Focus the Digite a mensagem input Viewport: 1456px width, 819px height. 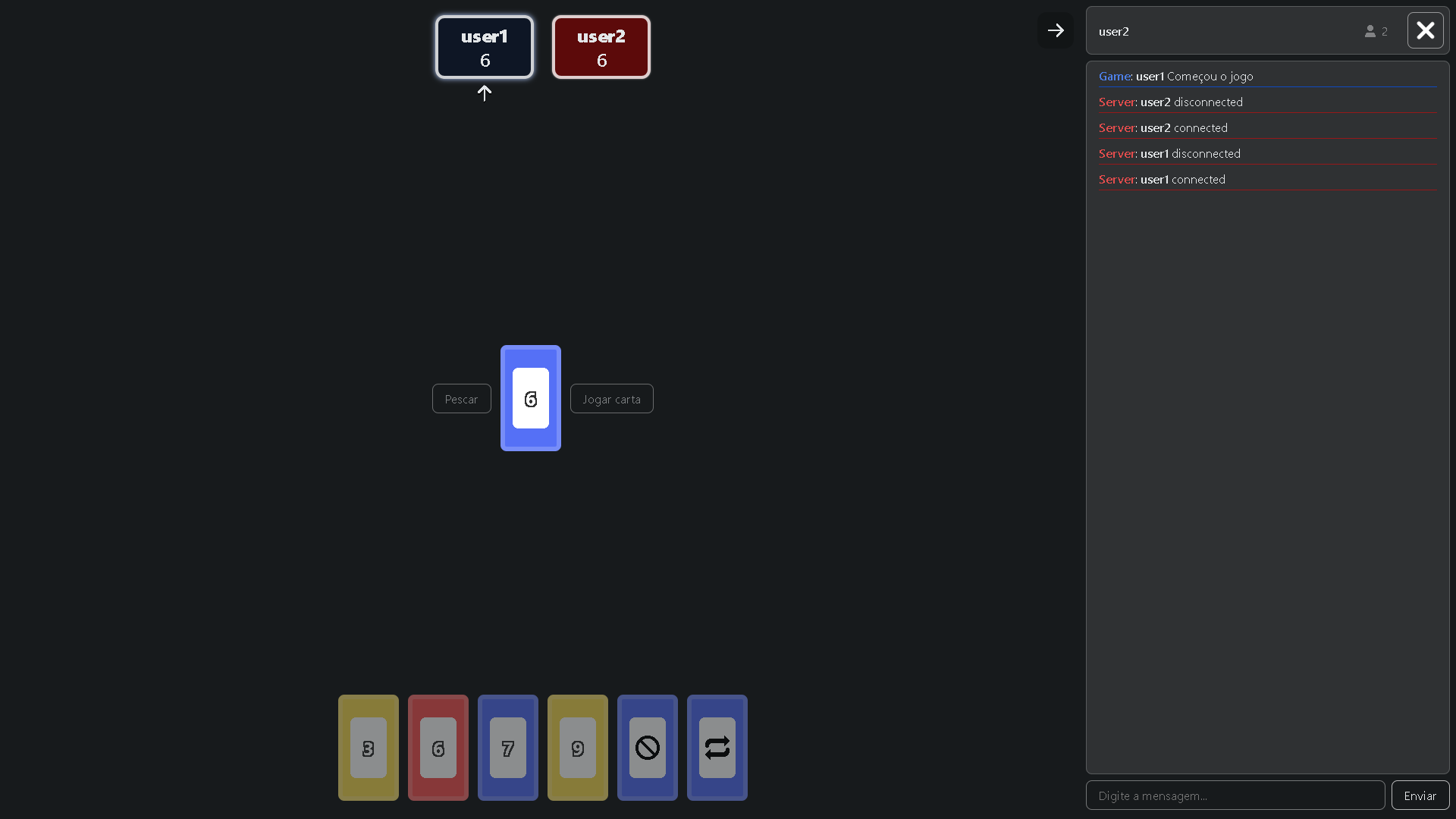pos(1235,795)
